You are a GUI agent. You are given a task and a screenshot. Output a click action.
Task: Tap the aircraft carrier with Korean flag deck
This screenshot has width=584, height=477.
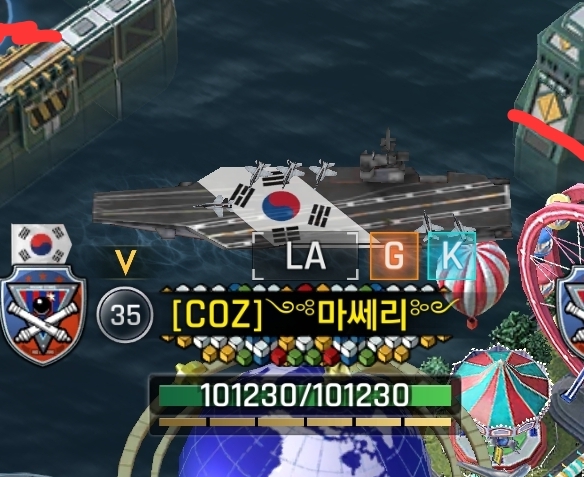[302, 203]
